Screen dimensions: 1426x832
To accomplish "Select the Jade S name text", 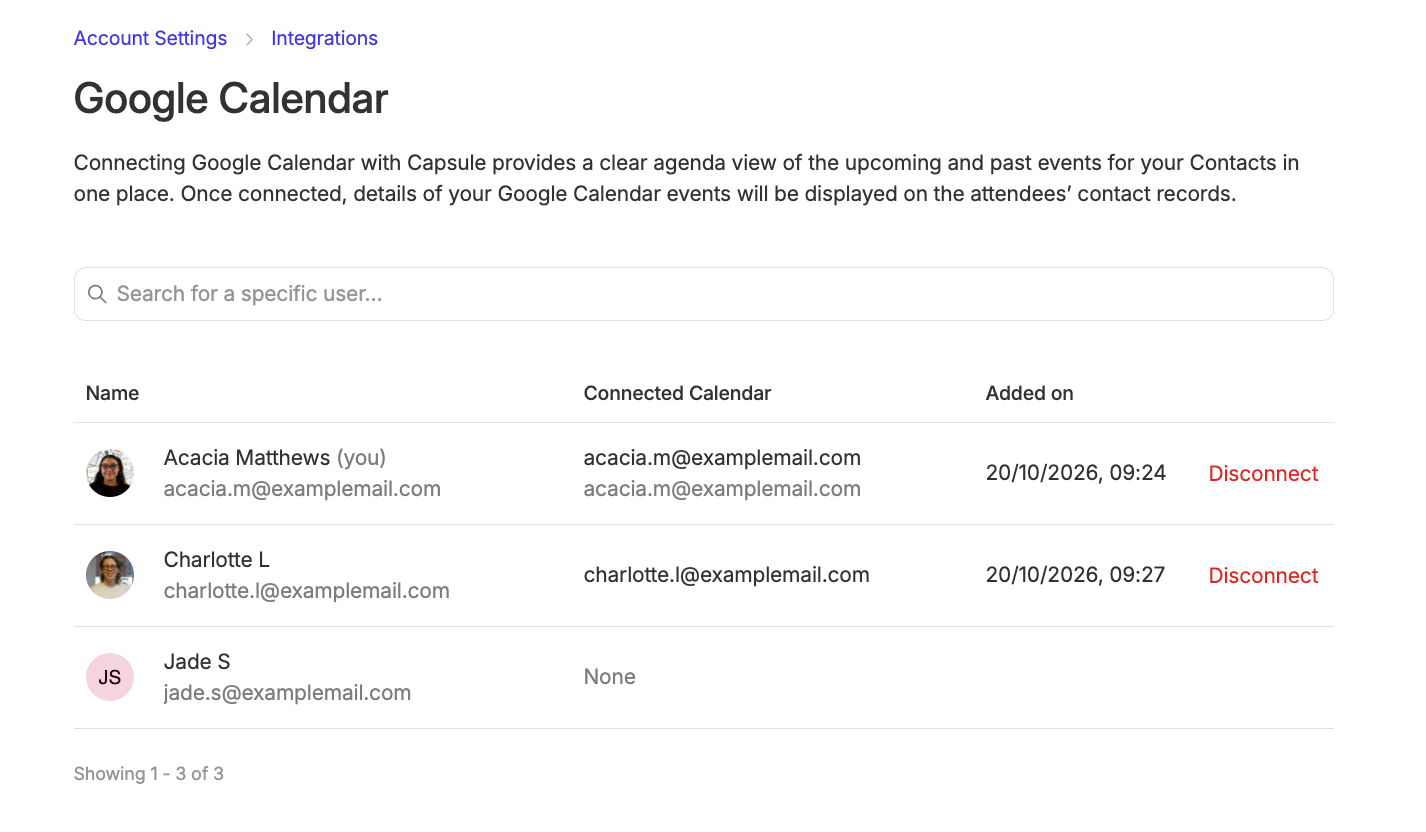I will tap(197, 662).
